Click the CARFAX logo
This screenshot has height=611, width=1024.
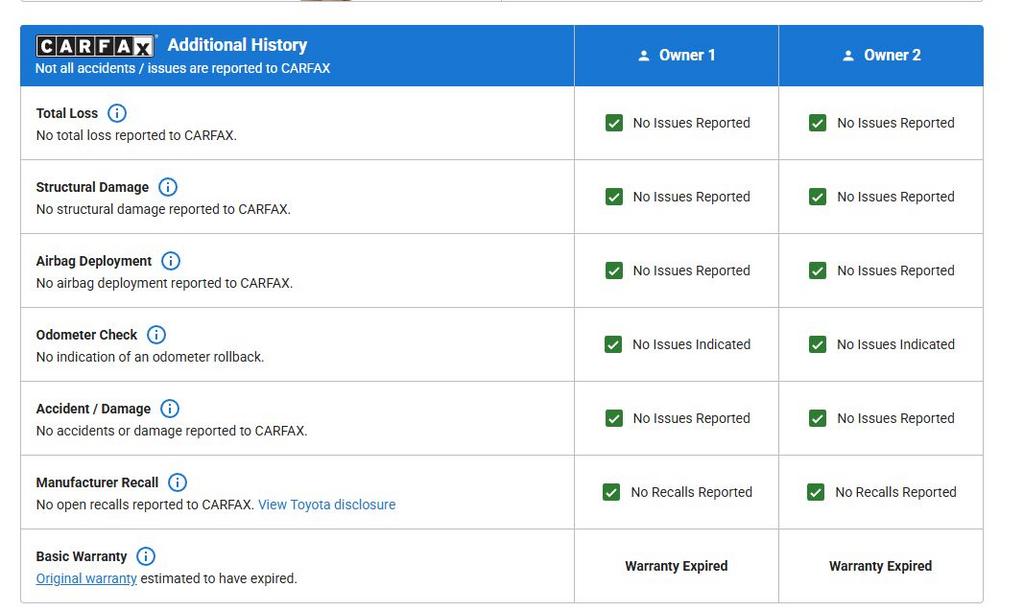[95, 46]
